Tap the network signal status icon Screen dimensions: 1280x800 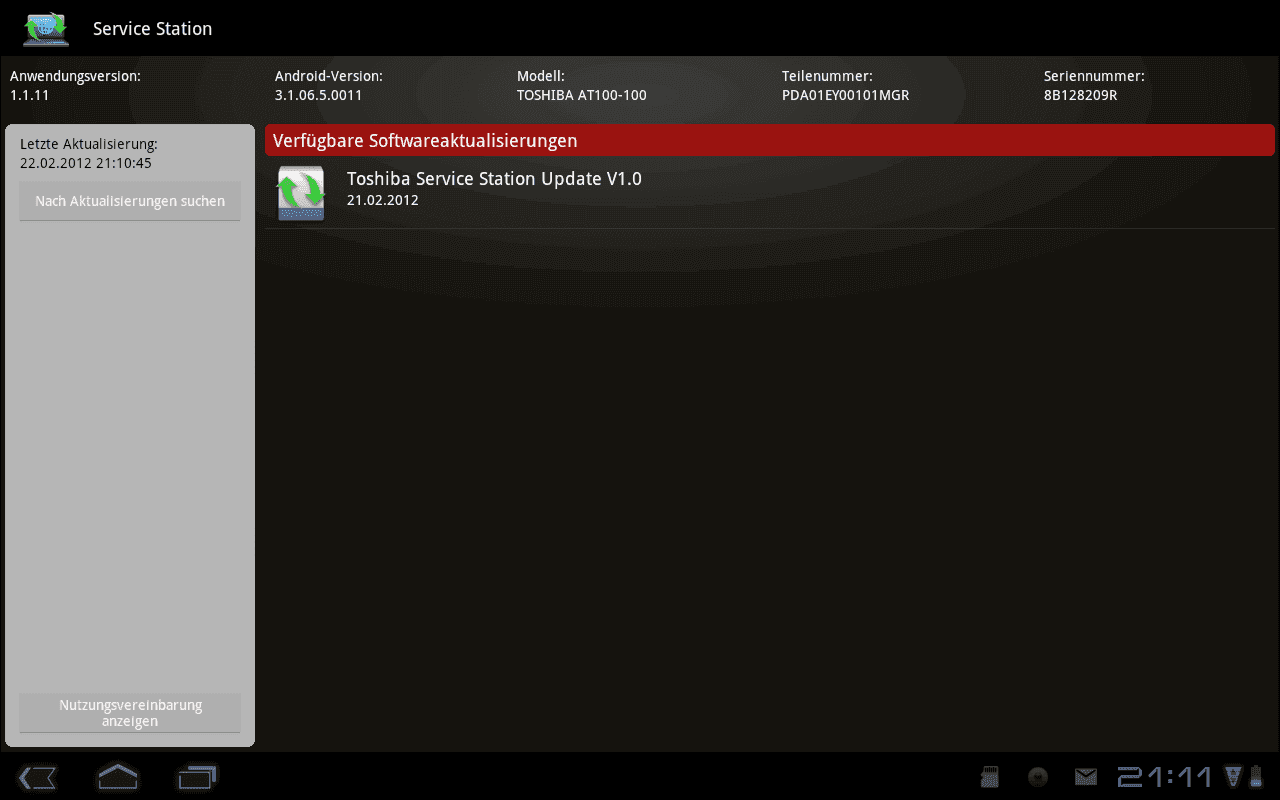pos(1232,776)
